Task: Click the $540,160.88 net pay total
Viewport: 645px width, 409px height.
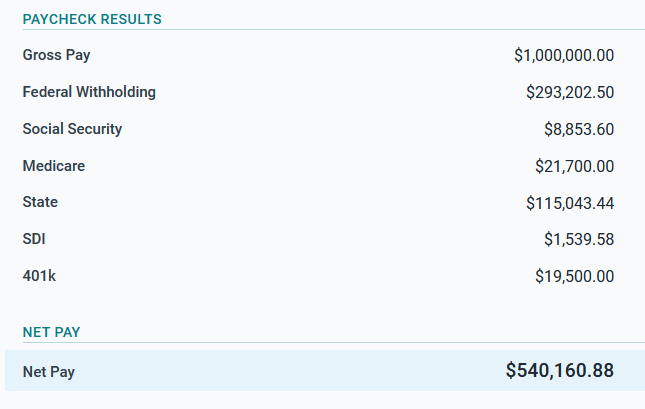Action: coord(560,370)
